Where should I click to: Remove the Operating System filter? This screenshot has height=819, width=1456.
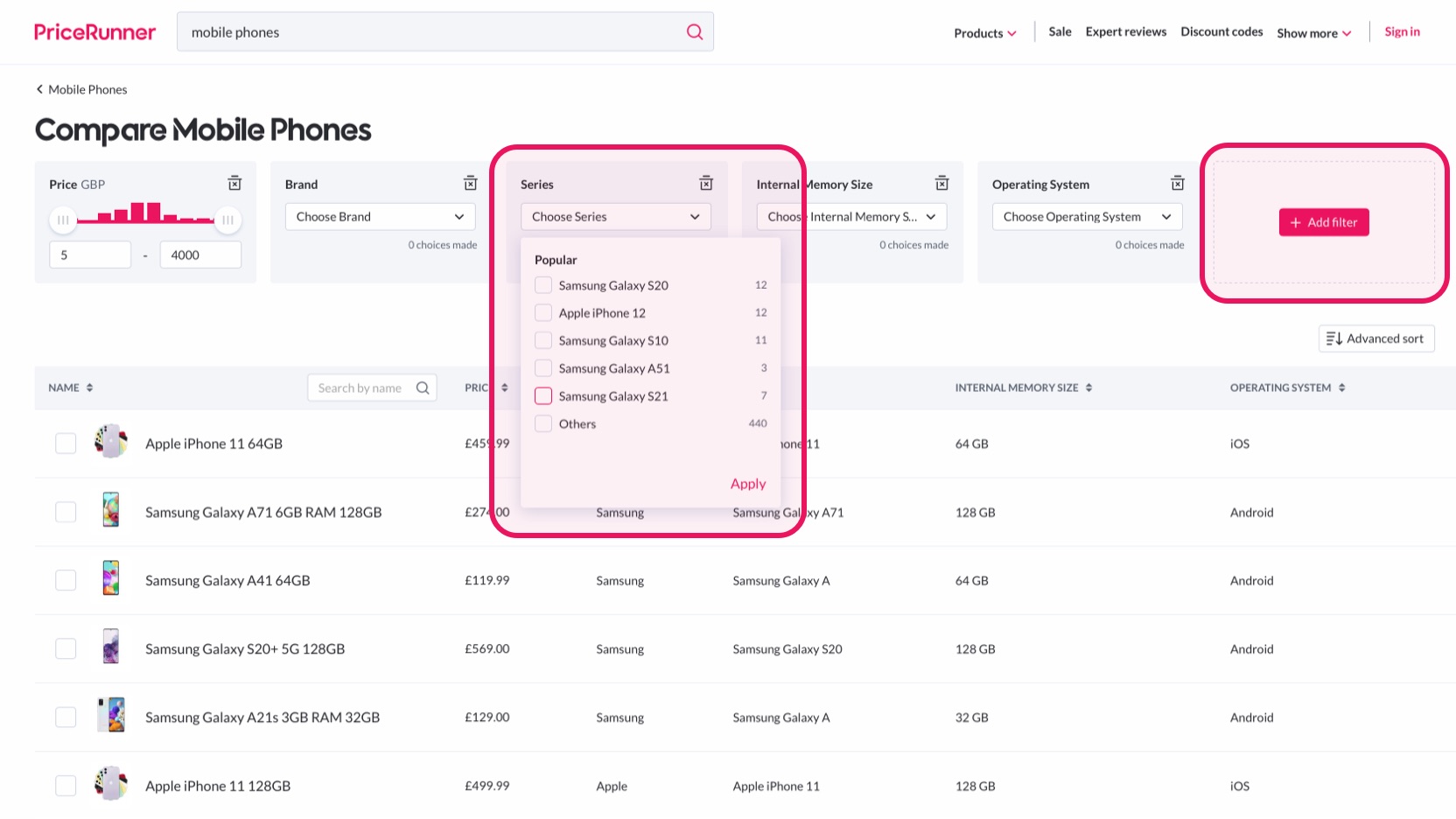coord(1178,184)
